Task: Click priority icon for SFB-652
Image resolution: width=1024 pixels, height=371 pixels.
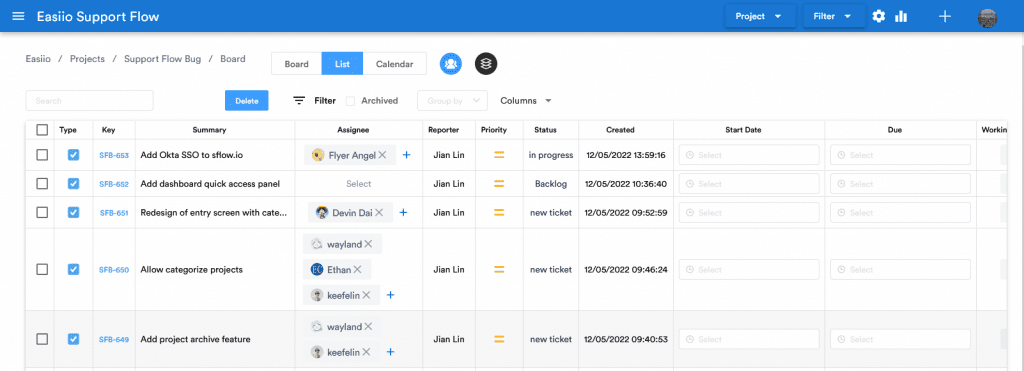Action: click(x=499, y=184)
